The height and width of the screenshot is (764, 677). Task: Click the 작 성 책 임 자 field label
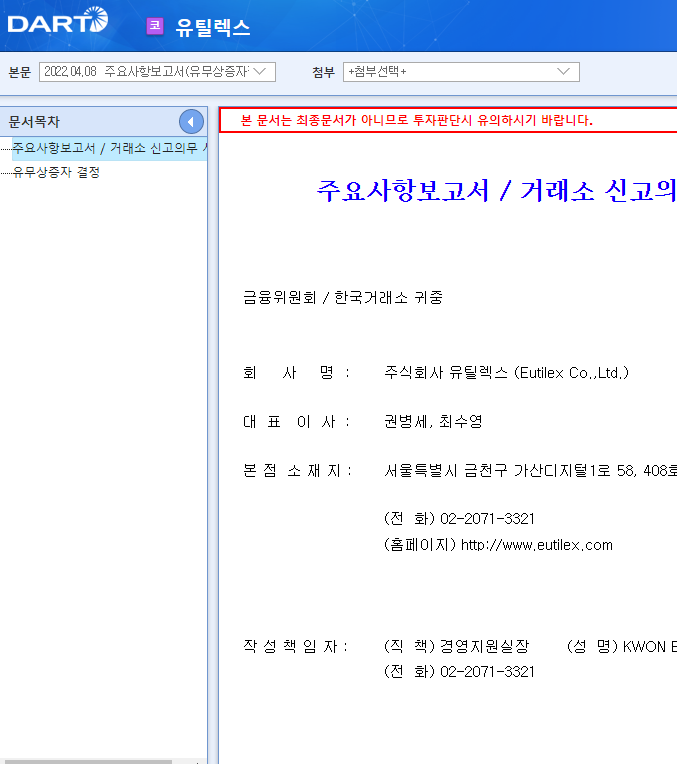coord(295,647)
